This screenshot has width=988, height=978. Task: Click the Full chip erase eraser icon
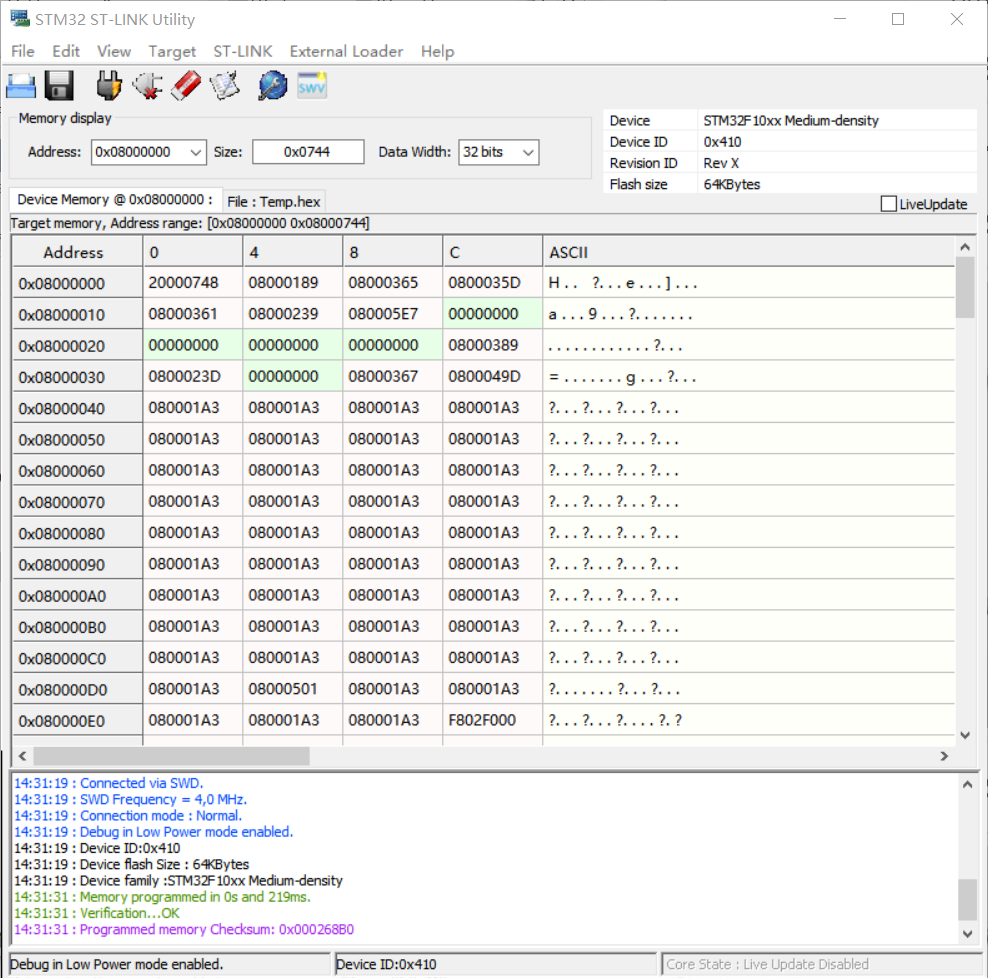click(187, 86)
